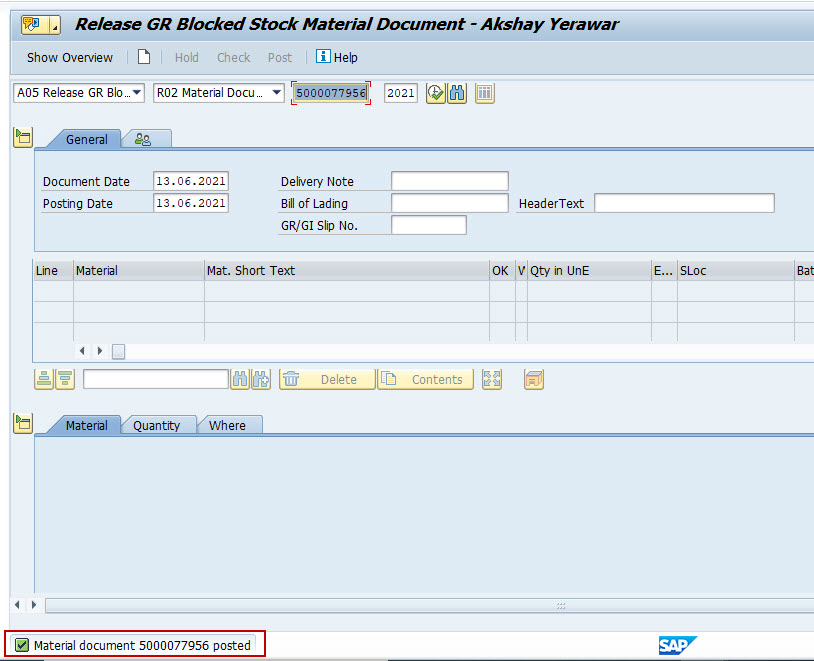Screen dimensions: 814x661
Task: Click the grid display icon next to the year field
Action: pyautogui.click(x=484, y=93)
